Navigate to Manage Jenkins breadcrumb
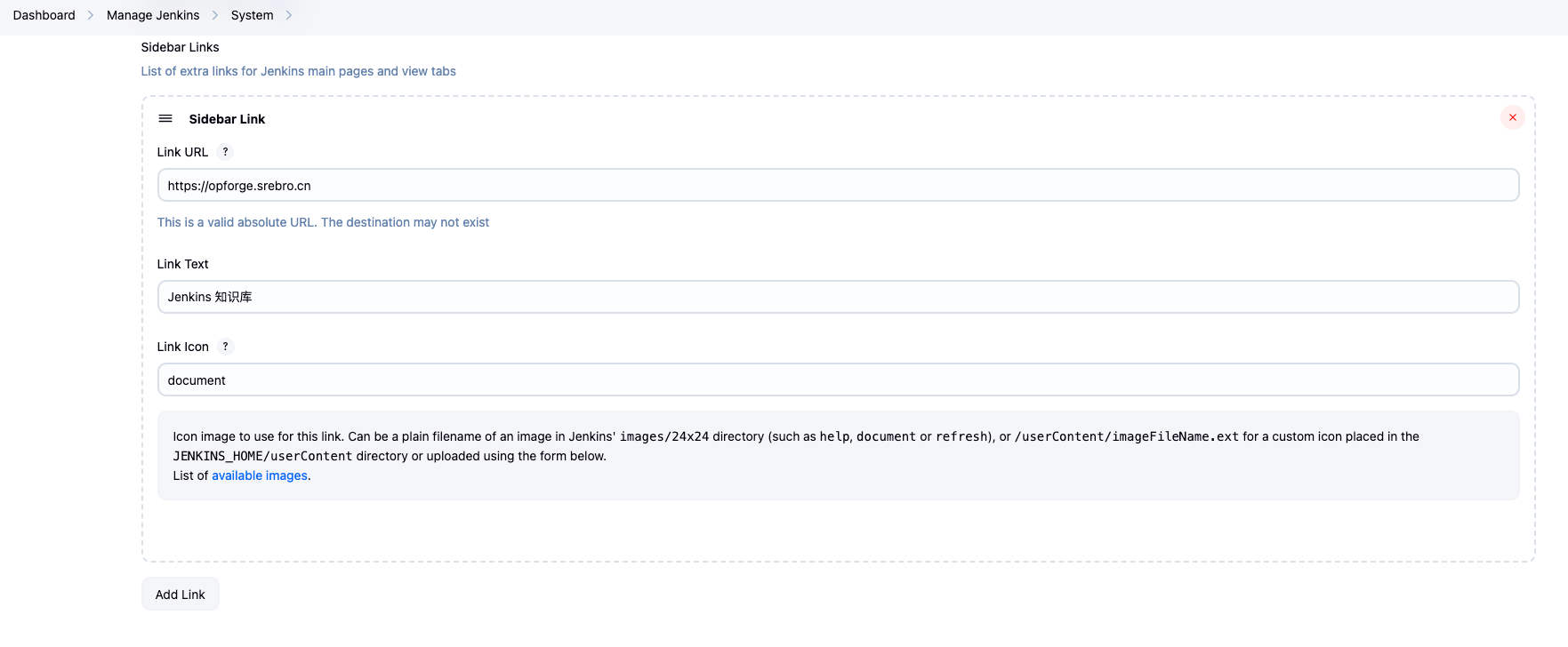The image size is (1568, 647). (153, 15)
